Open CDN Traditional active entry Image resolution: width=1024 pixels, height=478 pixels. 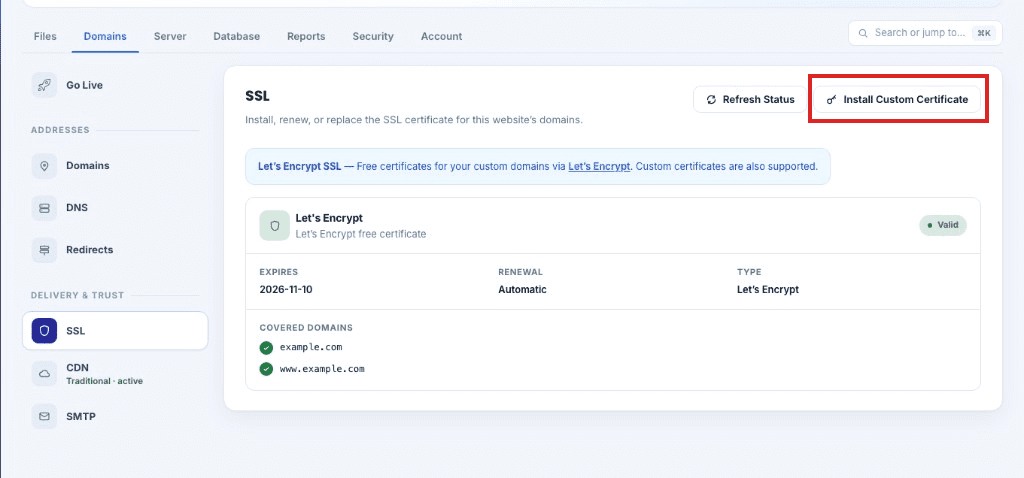coord(115,374)
